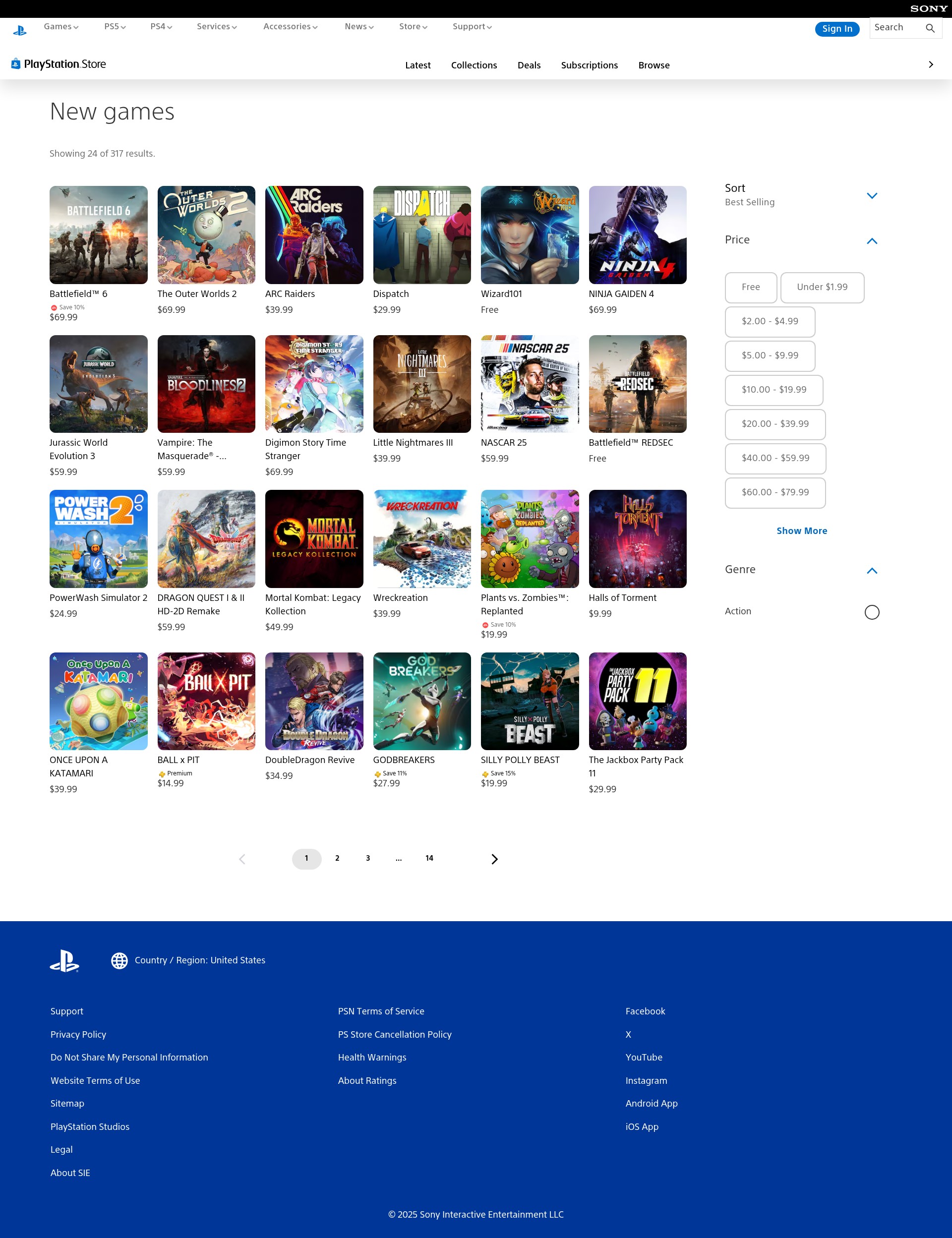Open the ARC Raiders game thumbnail

pos(314,235)
